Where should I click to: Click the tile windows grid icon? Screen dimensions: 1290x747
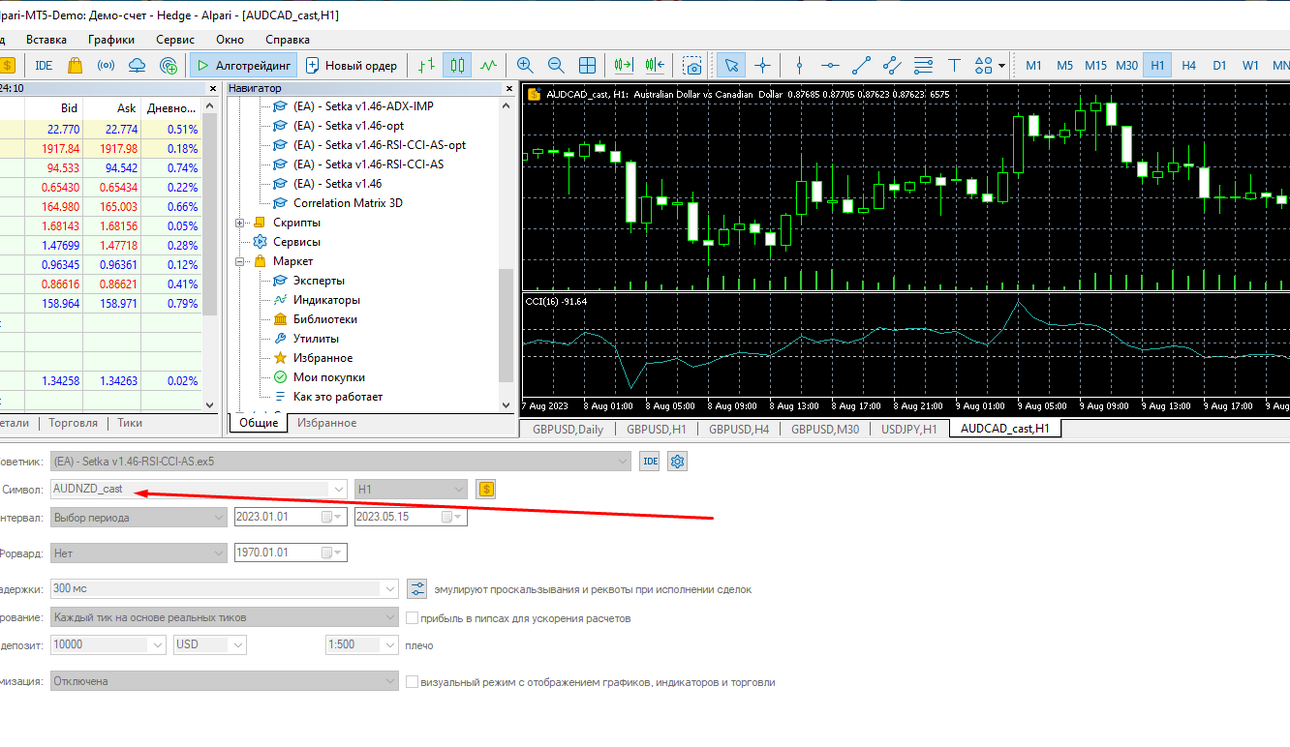point(588,65)
